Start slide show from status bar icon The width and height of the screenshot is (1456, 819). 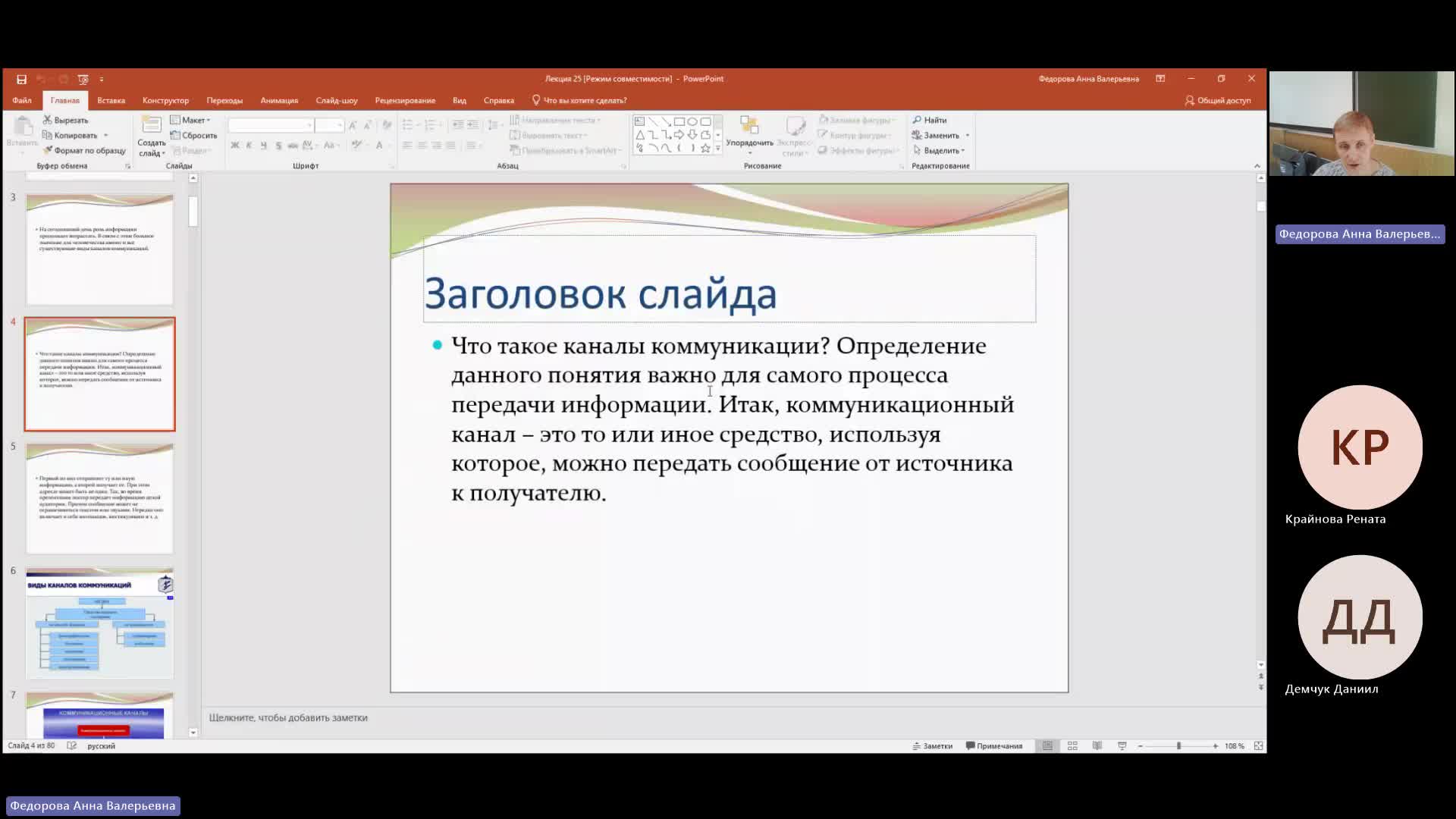click(x=1122, y=746)
